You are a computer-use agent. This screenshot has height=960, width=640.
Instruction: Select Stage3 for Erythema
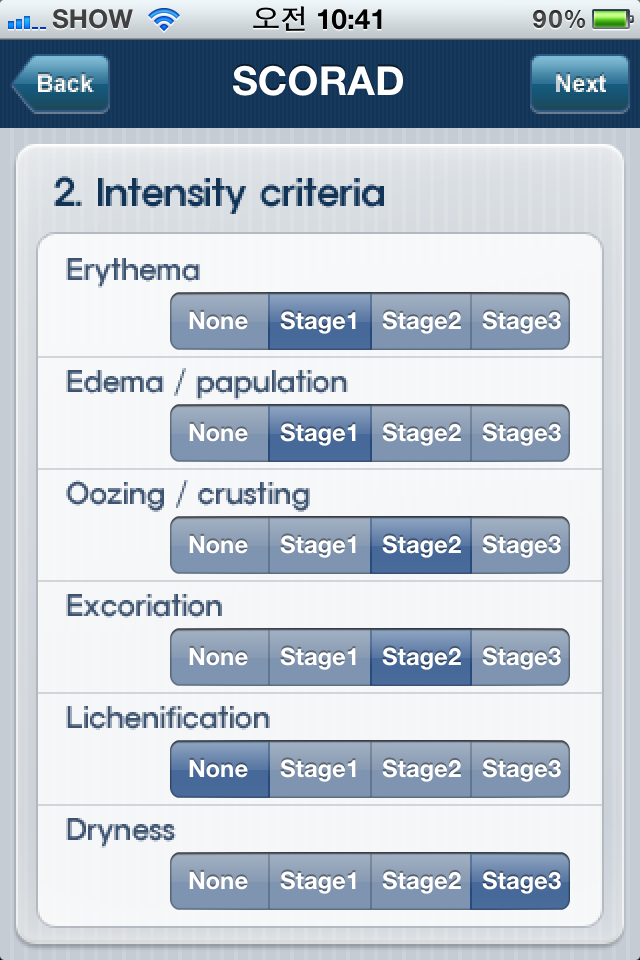tap(520, 322)
